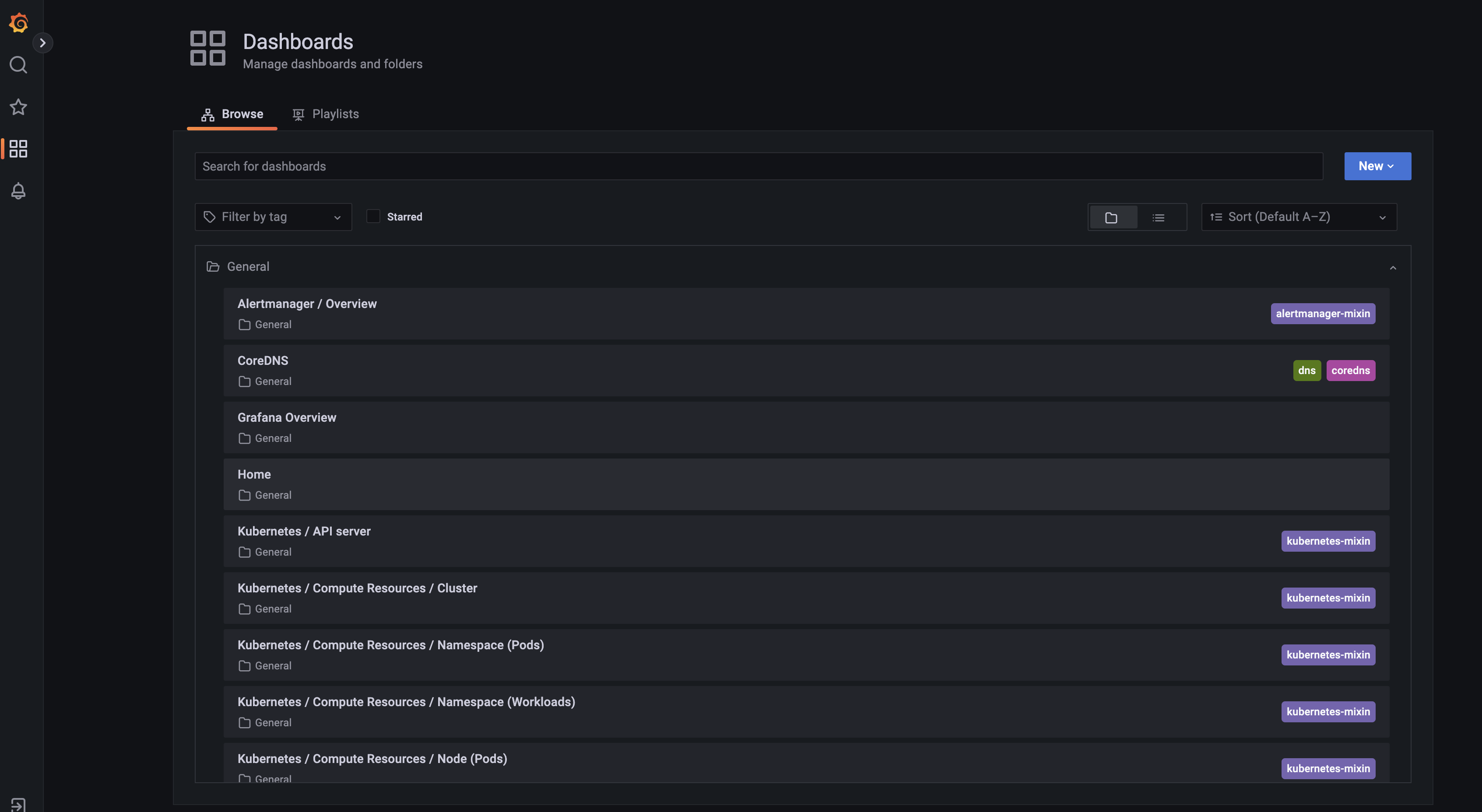Expand the sidebar with the chevron arrow
1482x812 pixels.
point(42,42)
